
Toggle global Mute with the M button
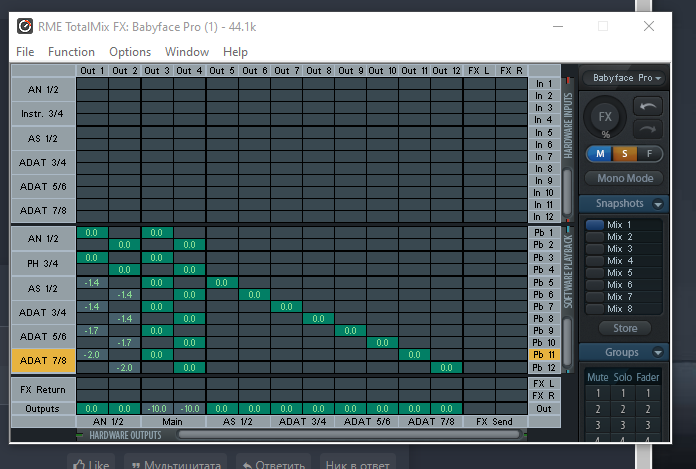point(600,154)
